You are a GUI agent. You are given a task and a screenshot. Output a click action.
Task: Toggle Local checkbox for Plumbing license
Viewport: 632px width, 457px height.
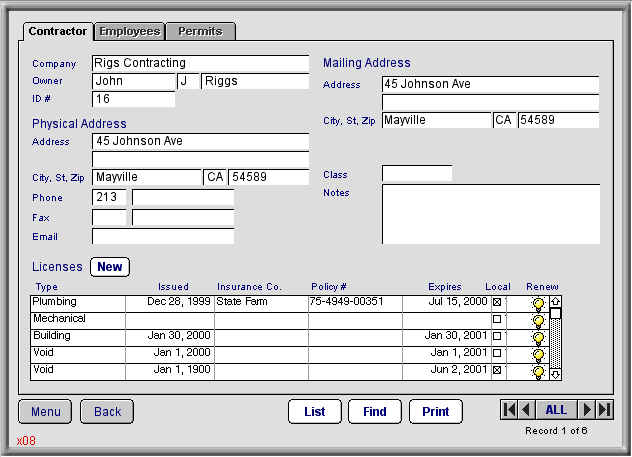497,302
